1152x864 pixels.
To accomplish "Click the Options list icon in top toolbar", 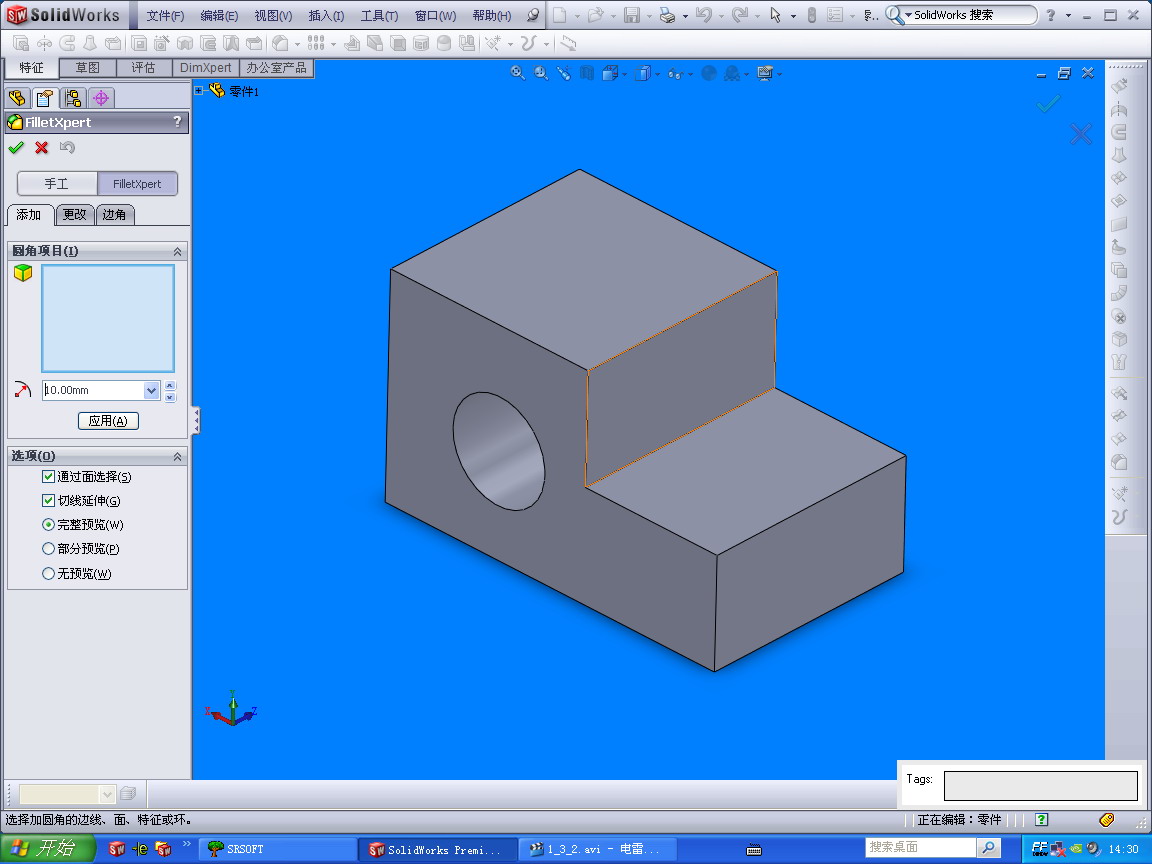I will (835, 15).
